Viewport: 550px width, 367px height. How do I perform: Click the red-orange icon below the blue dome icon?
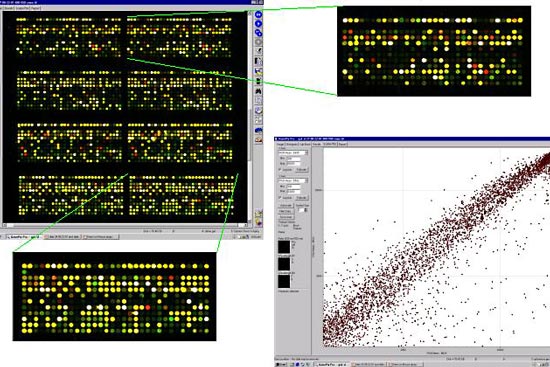coord(259,139)
